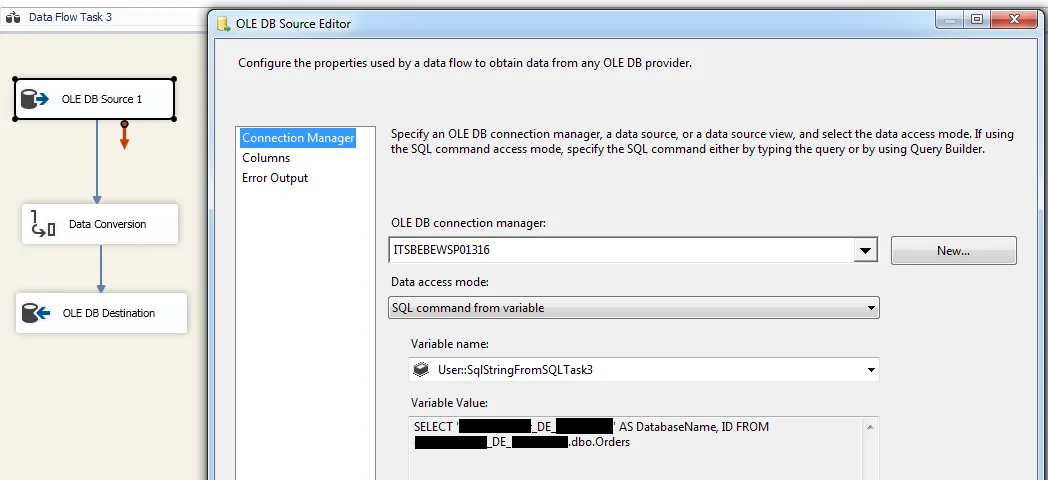Expand the Data access mode dropdown
This screenshot has height=480, width=1048.
pyautogui.click(x=871, y=308)
